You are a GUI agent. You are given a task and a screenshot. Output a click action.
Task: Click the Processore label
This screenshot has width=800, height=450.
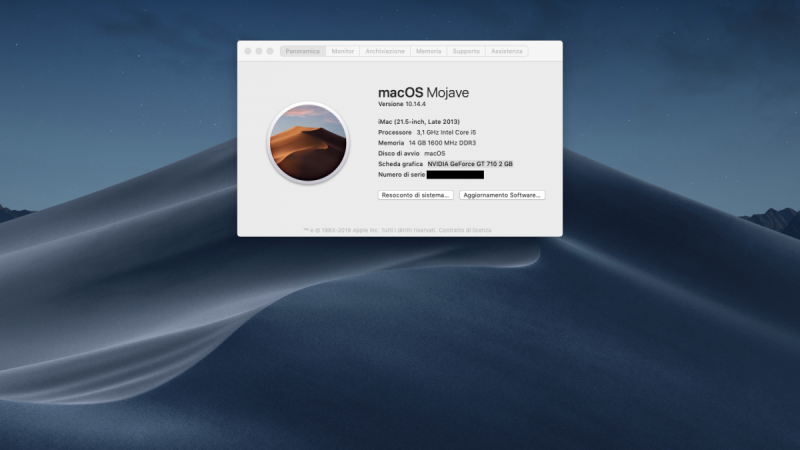[395, 132]
